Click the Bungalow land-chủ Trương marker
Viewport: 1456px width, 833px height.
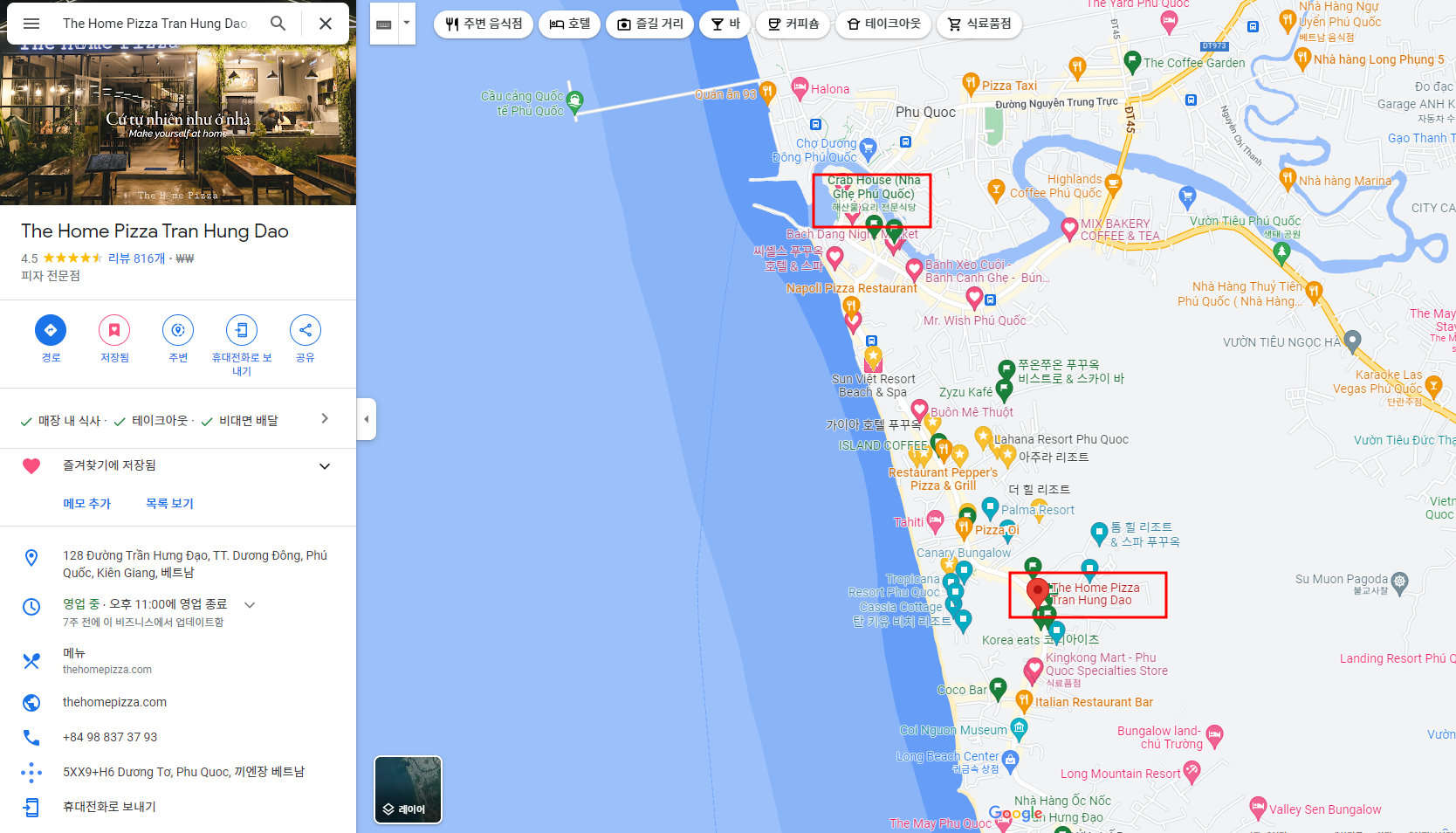(1214, 735)
